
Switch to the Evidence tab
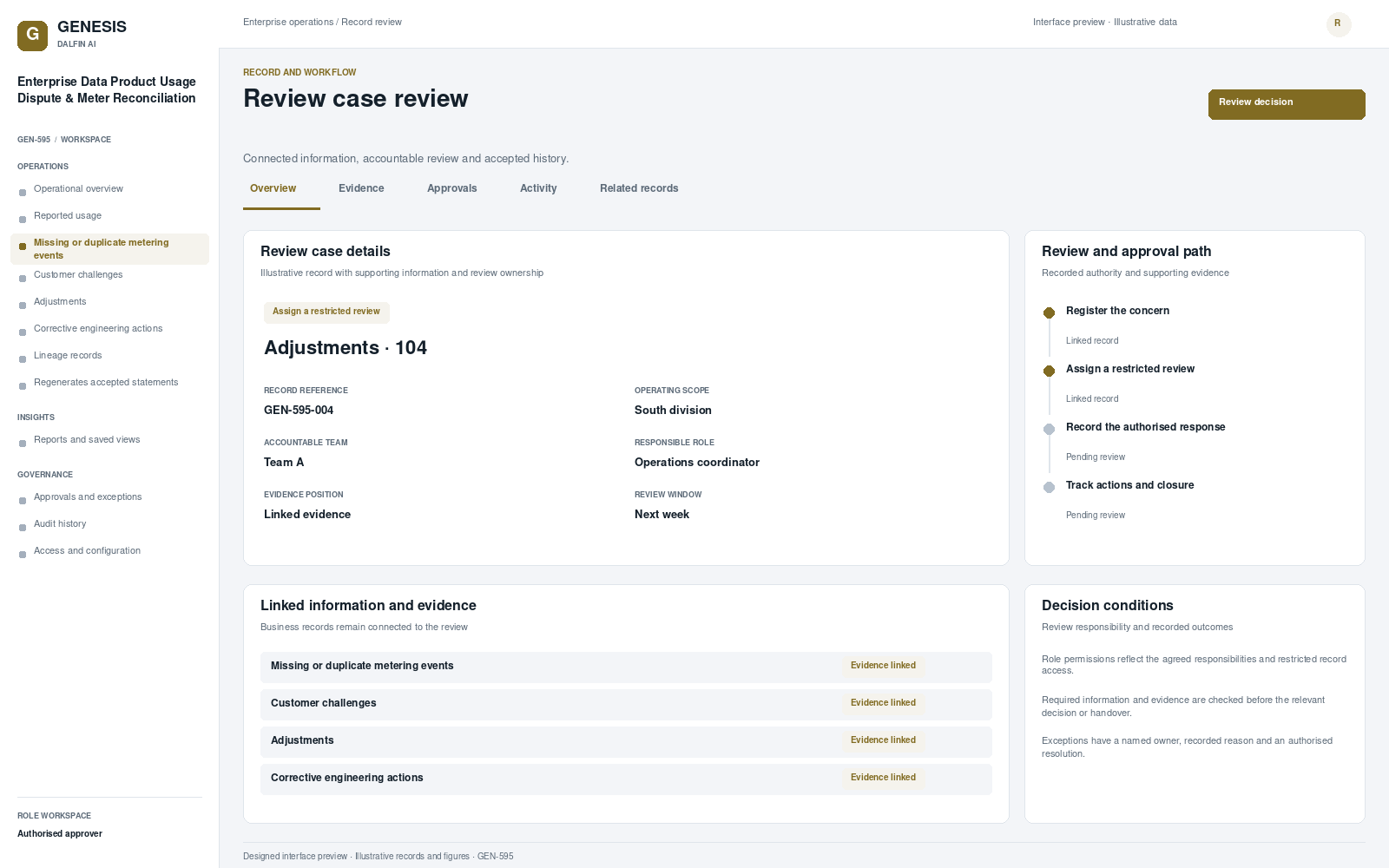click(361, 189)
